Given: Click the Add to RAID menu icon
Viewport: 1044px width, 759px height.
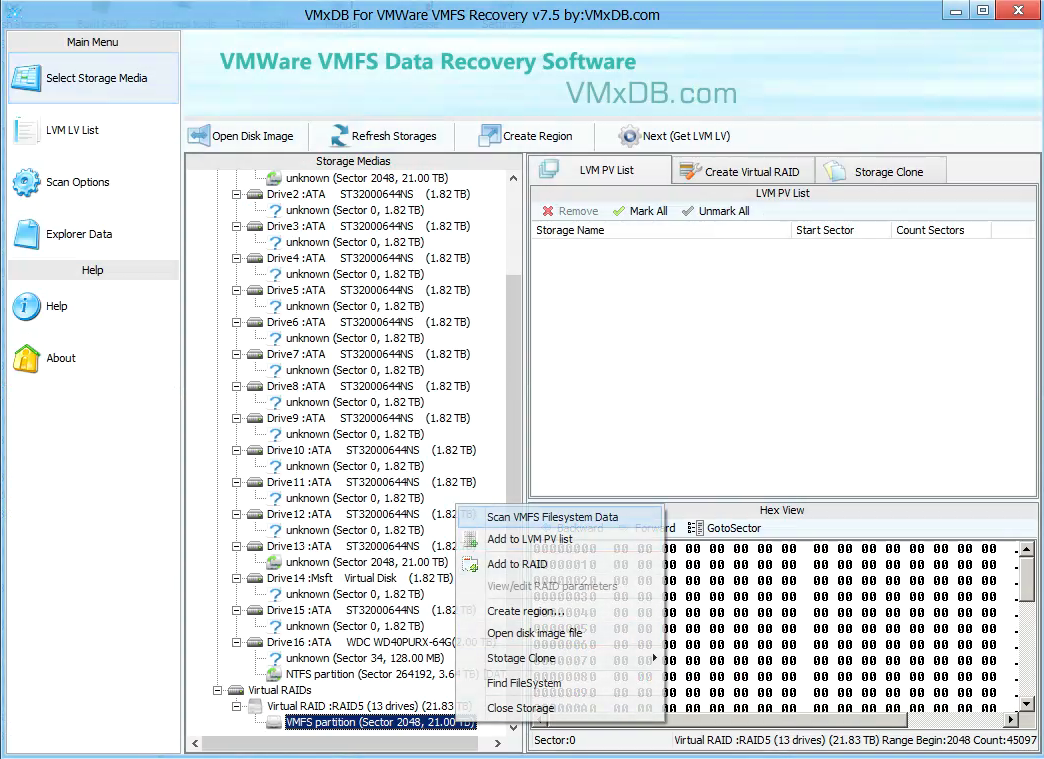Looking at the screenshot, I should 471,564.
